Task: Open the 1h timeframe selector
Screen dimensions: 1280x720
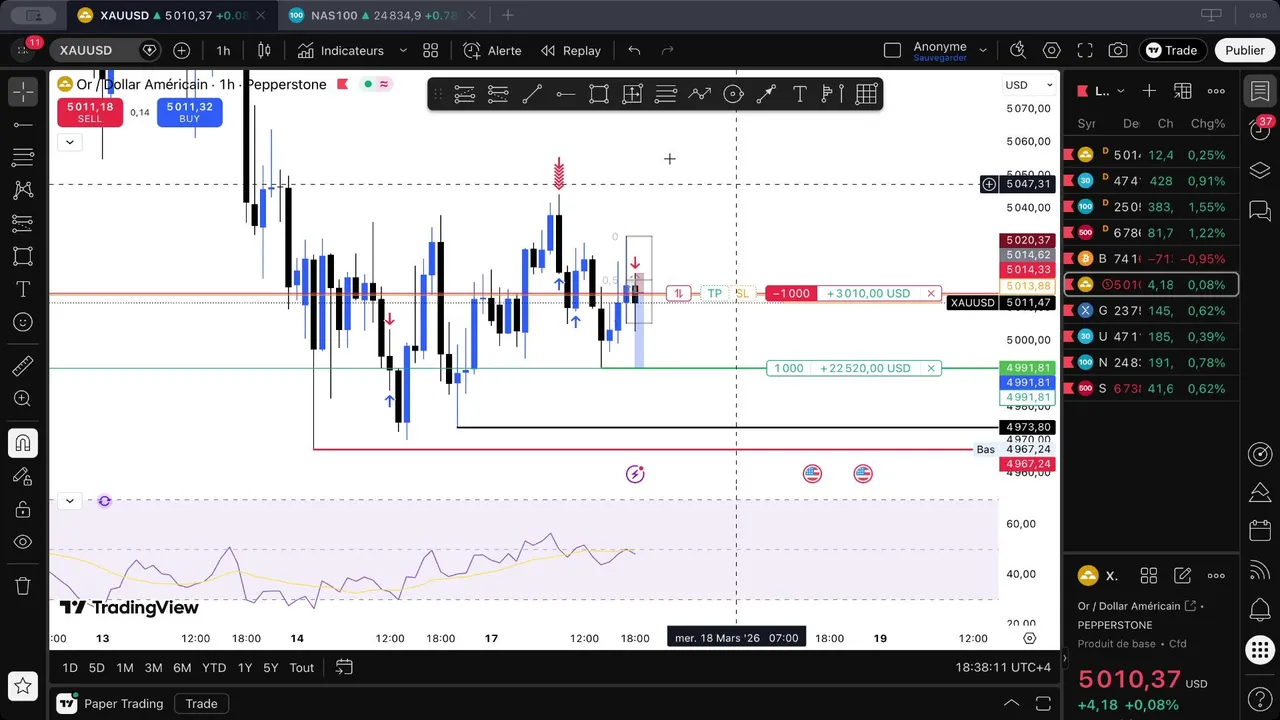Action: (223, 50)
